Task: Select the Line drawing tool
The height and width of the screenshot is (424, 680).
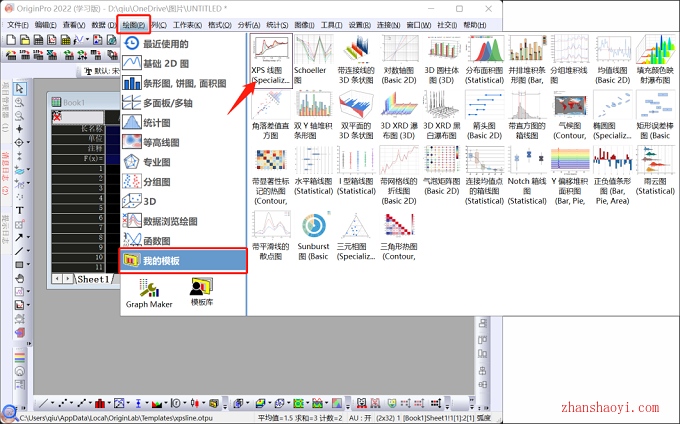Action: tap(20, 251)
